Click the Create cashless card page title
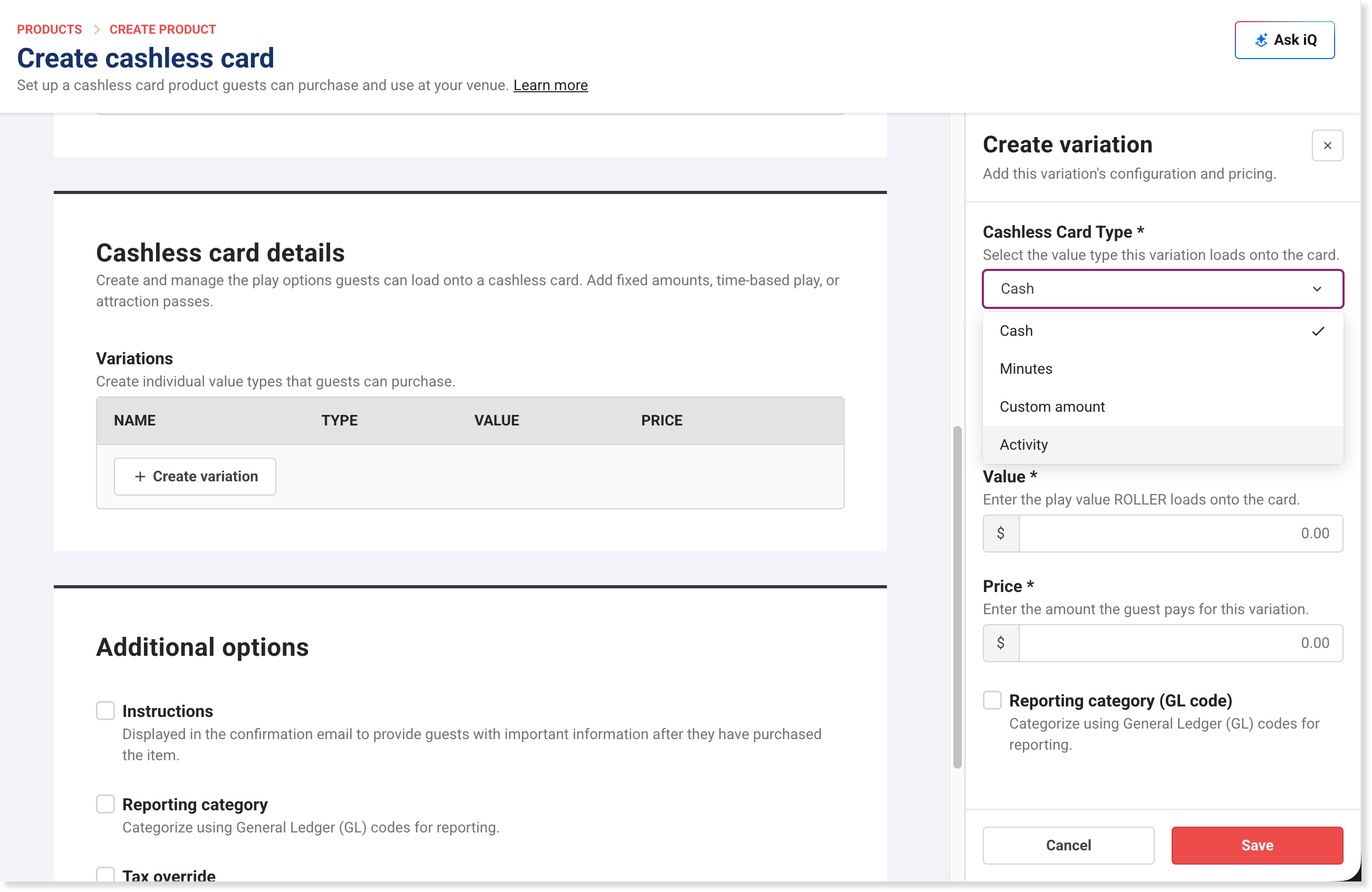Viewport: 1372px width, 892px height. pos(146,57)
